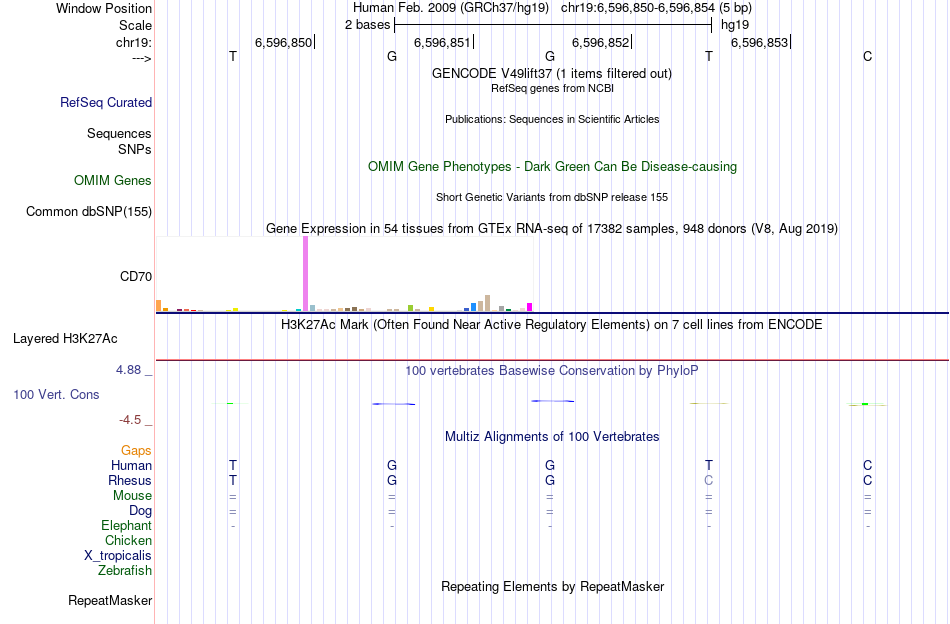
Task: Click the Sequences track label
Action: pyautogui.click(x=119, y=133)
